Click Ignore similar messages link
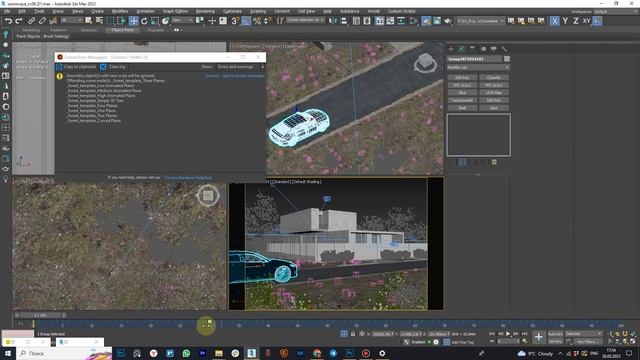640x360 pixels. [243, 76]
